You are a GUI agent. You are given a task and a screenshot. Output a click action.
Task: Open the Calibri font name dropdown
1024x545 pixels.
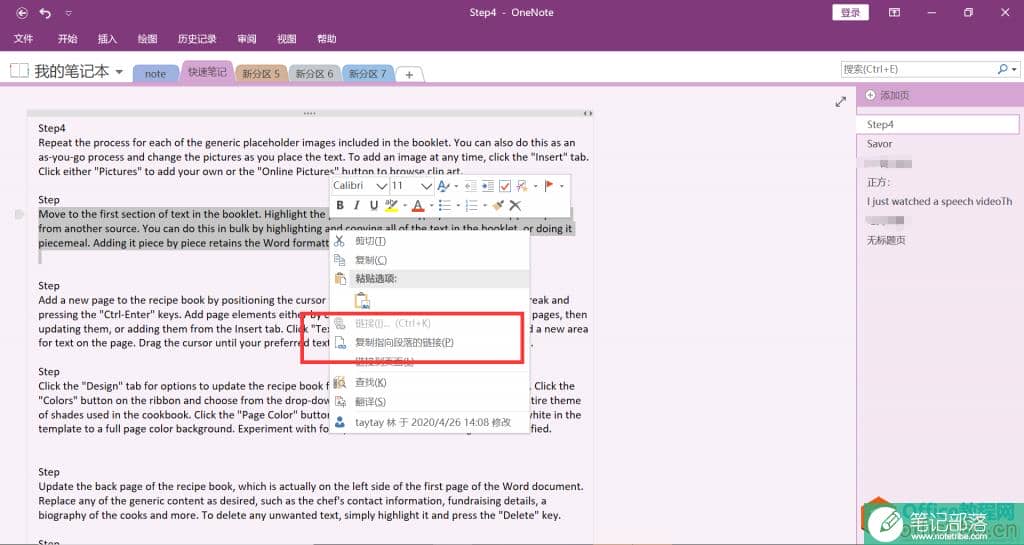382,186
